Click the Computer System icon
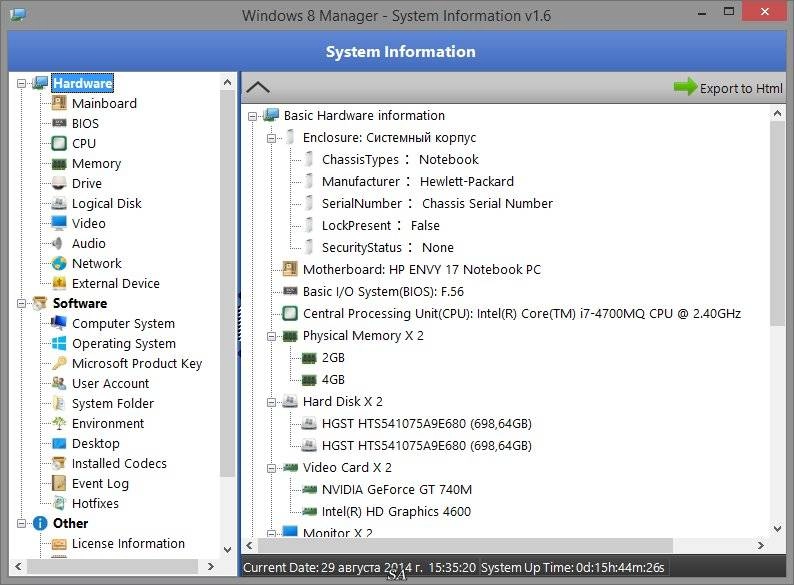This screenshot has width=794, height=585. point(59,323)
